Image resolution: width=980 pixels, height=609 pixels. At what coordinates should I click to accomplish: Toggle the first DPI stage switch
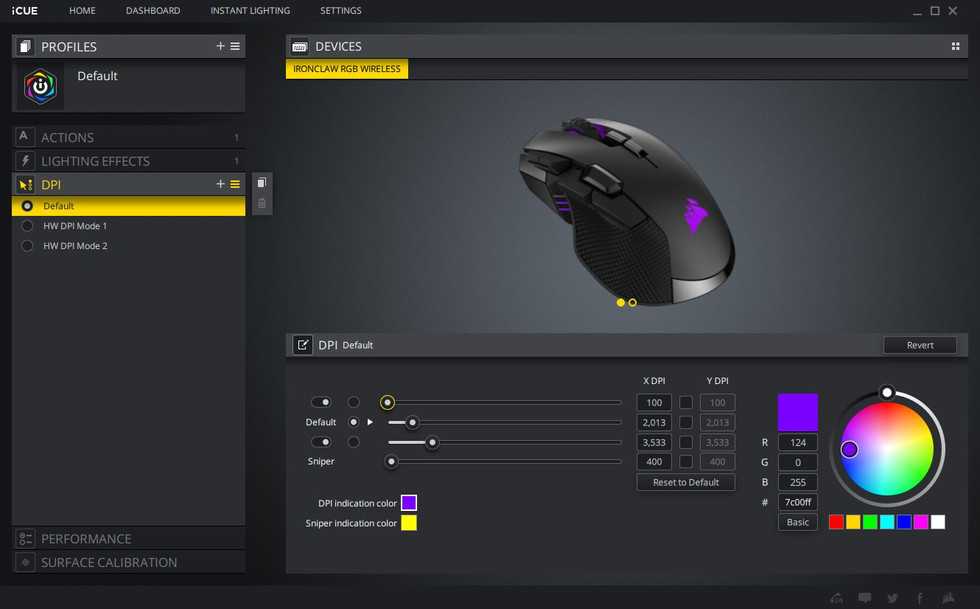(321, 402)
